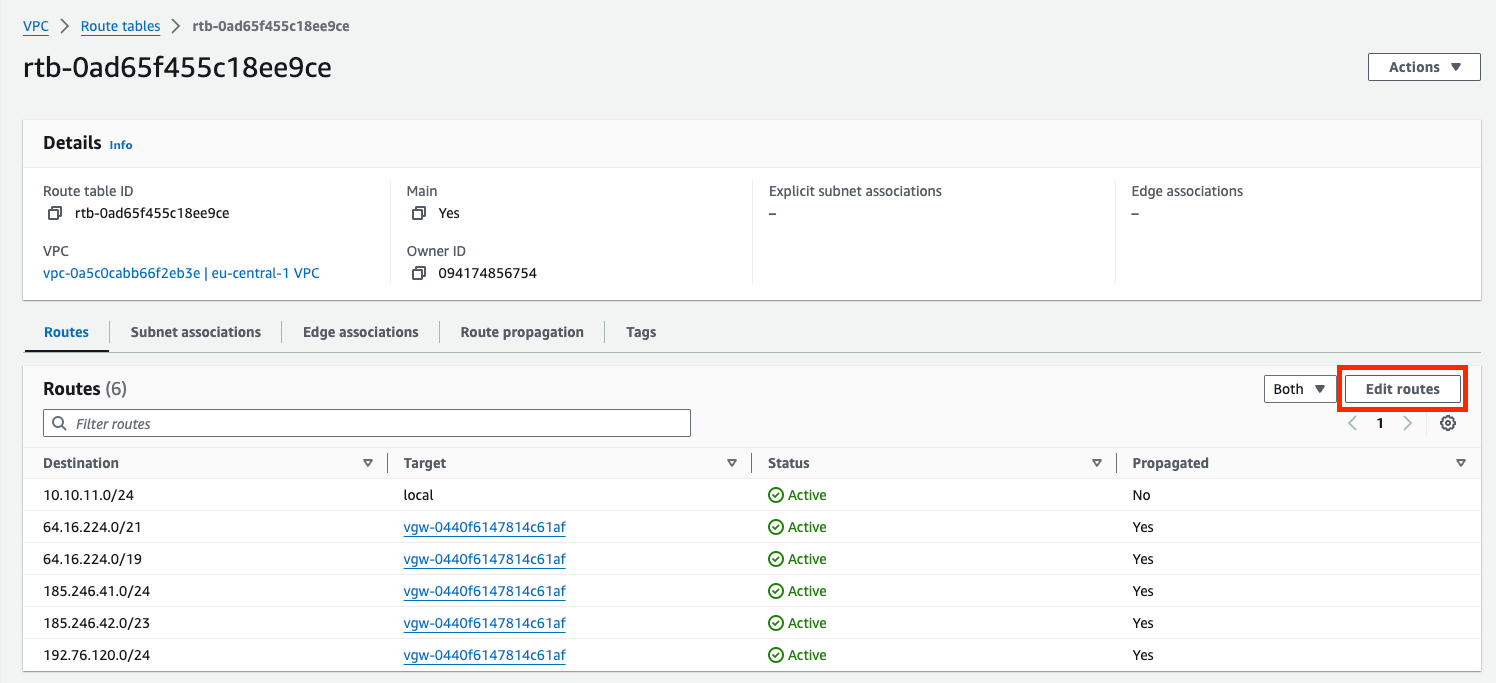Image resolution: width=1496 pixels, height=683 pixels.
Task: Copy the Owner ID value
Action: coord(418,273)
